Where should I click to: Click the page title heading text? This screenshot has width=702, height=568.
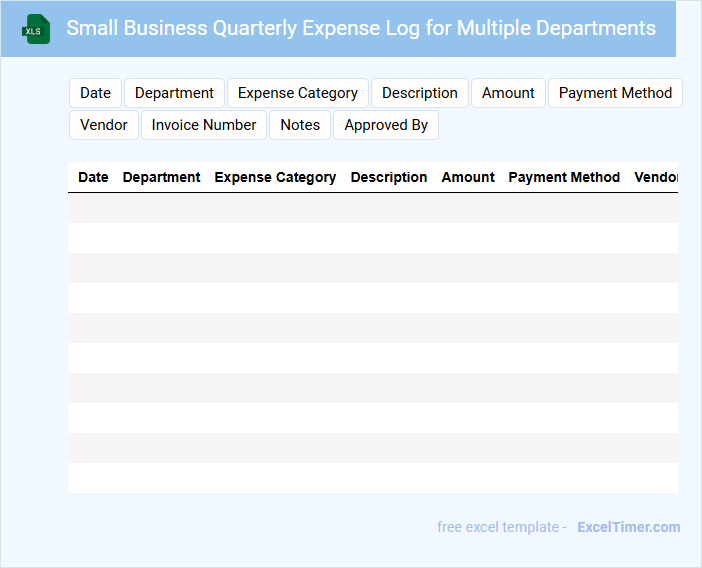pyautogui.click(x=361, y=28)
